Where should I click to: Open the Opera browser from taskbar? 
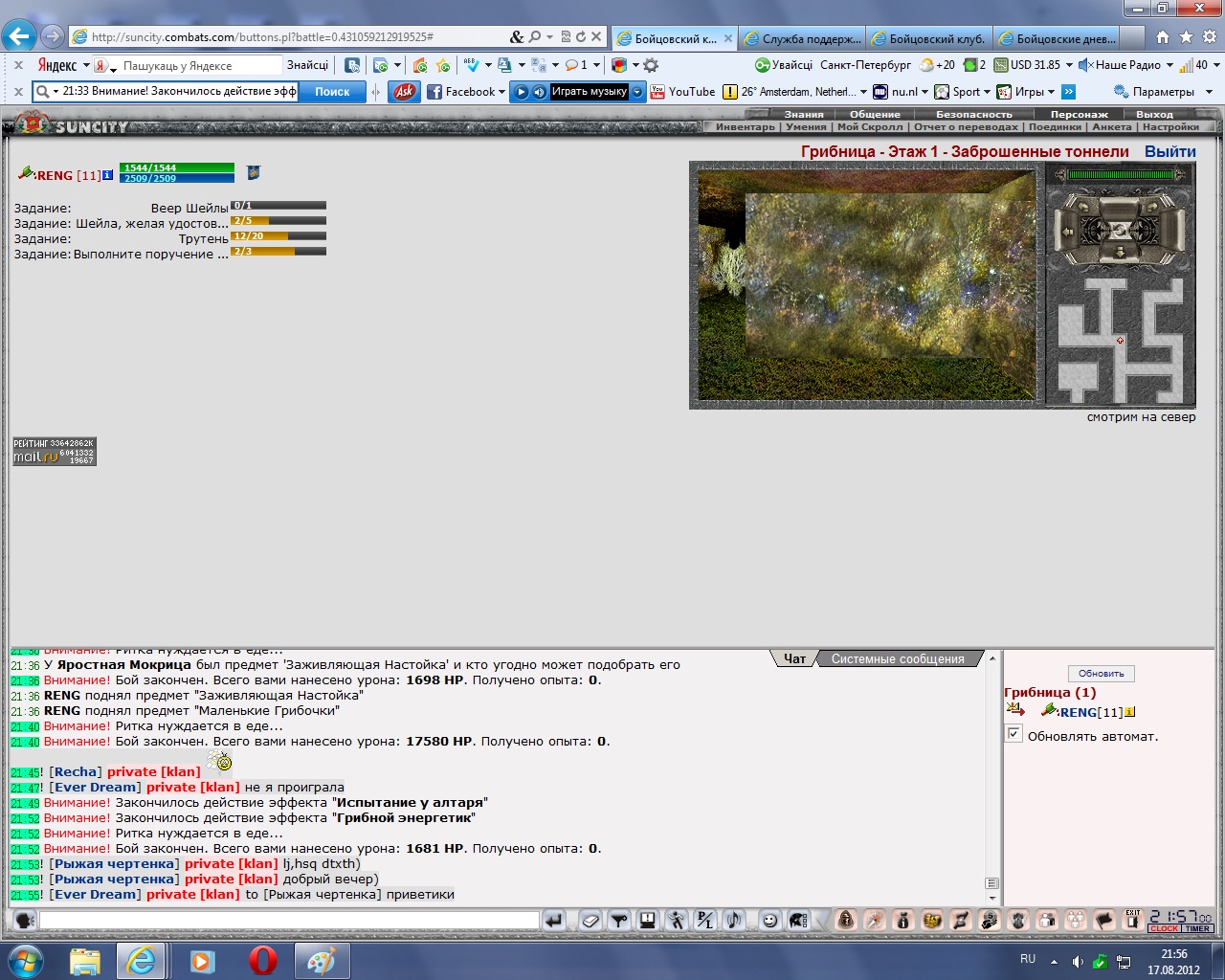[x=262, y=961]
